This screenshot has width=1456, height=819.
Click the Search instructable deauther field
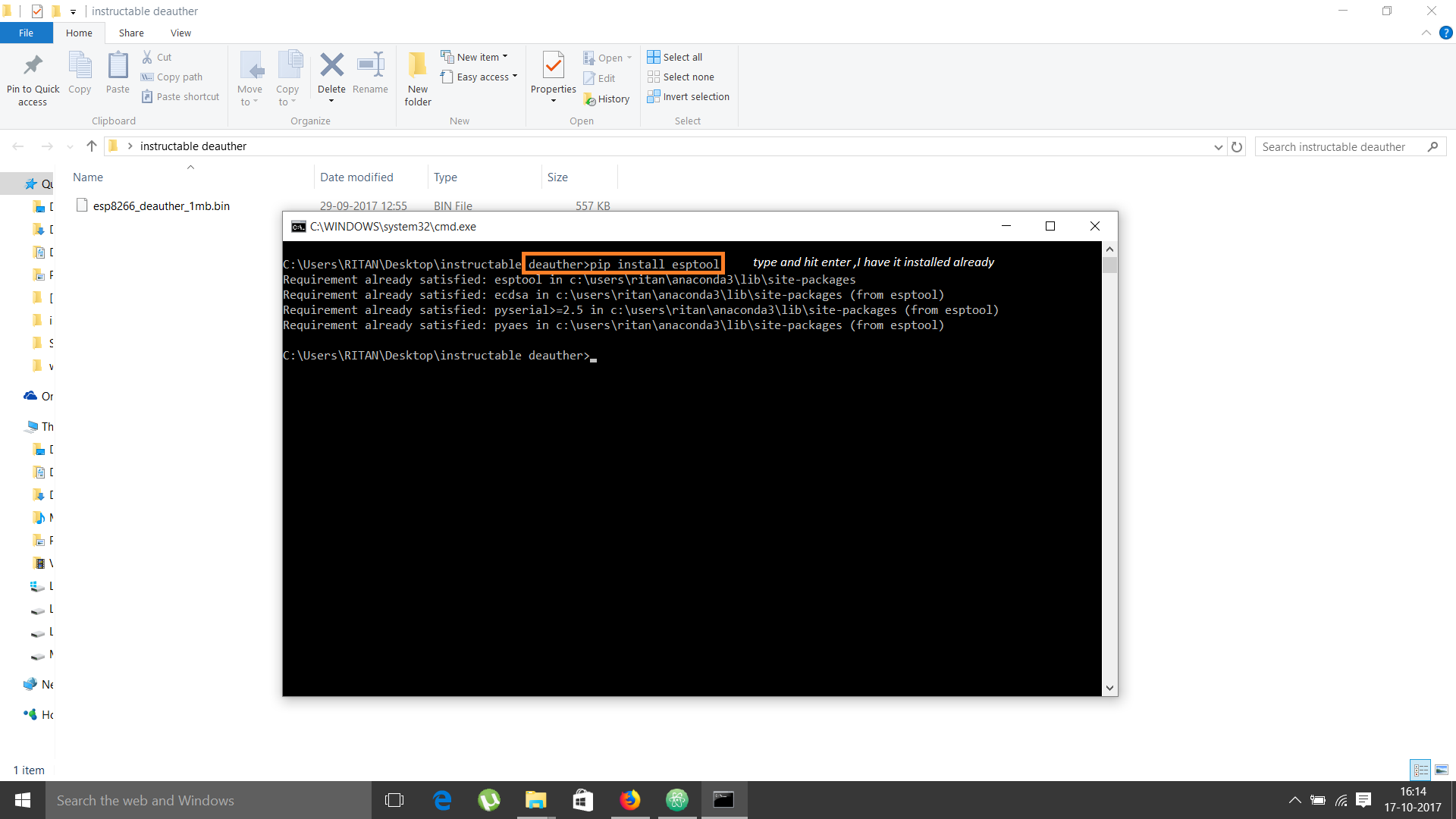point(1340,146)
